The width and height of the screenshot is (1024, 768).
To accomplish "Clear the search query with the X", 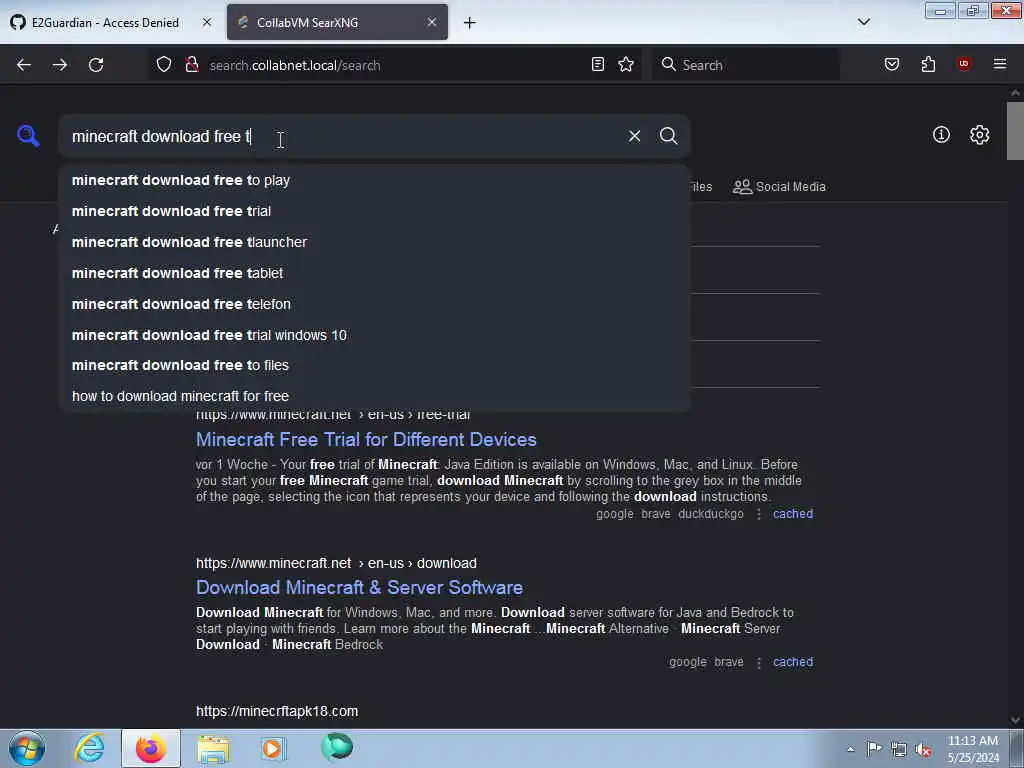I will click(x=634, y=136).
